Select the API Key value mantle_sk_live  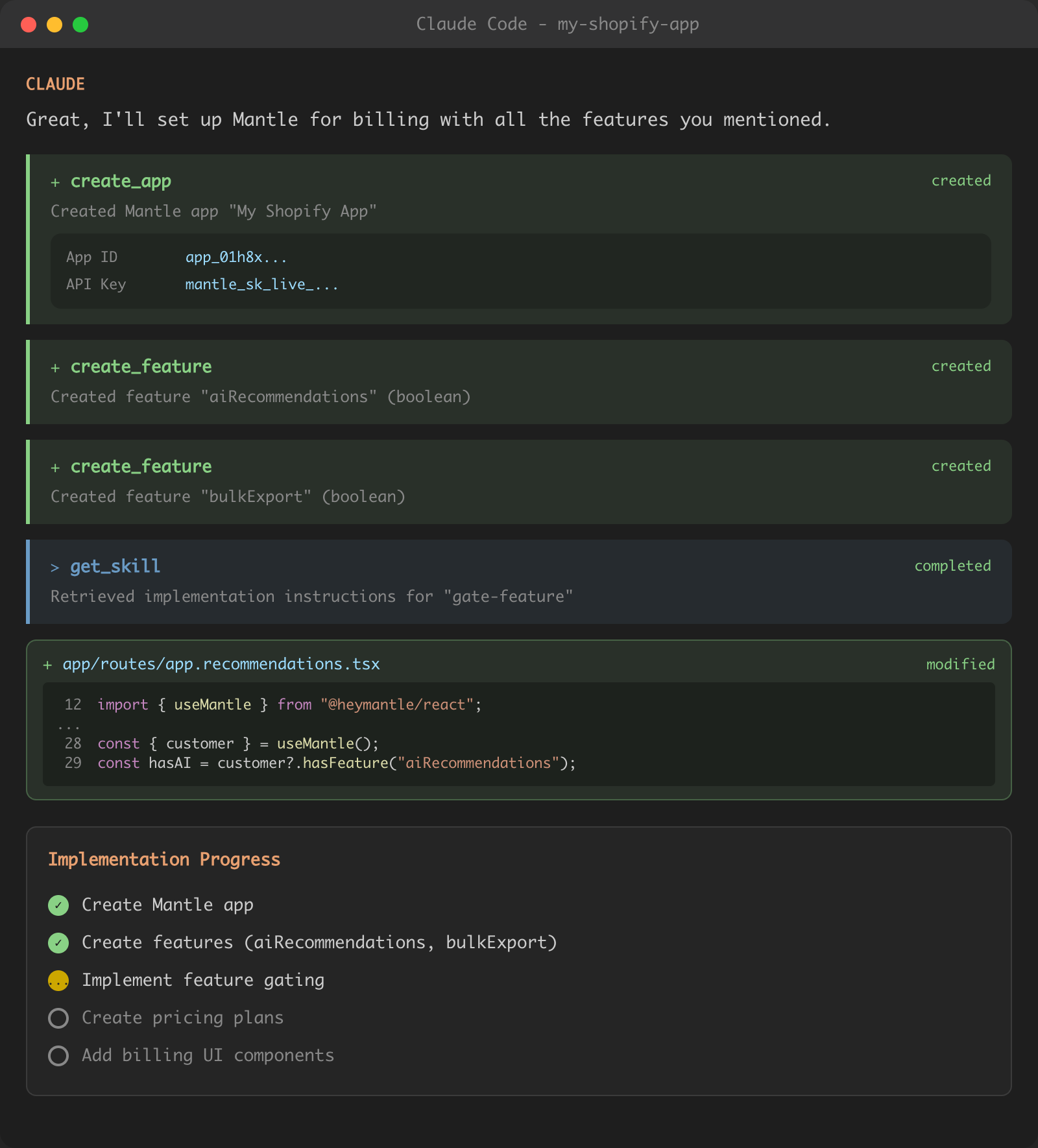coord(261,285)
